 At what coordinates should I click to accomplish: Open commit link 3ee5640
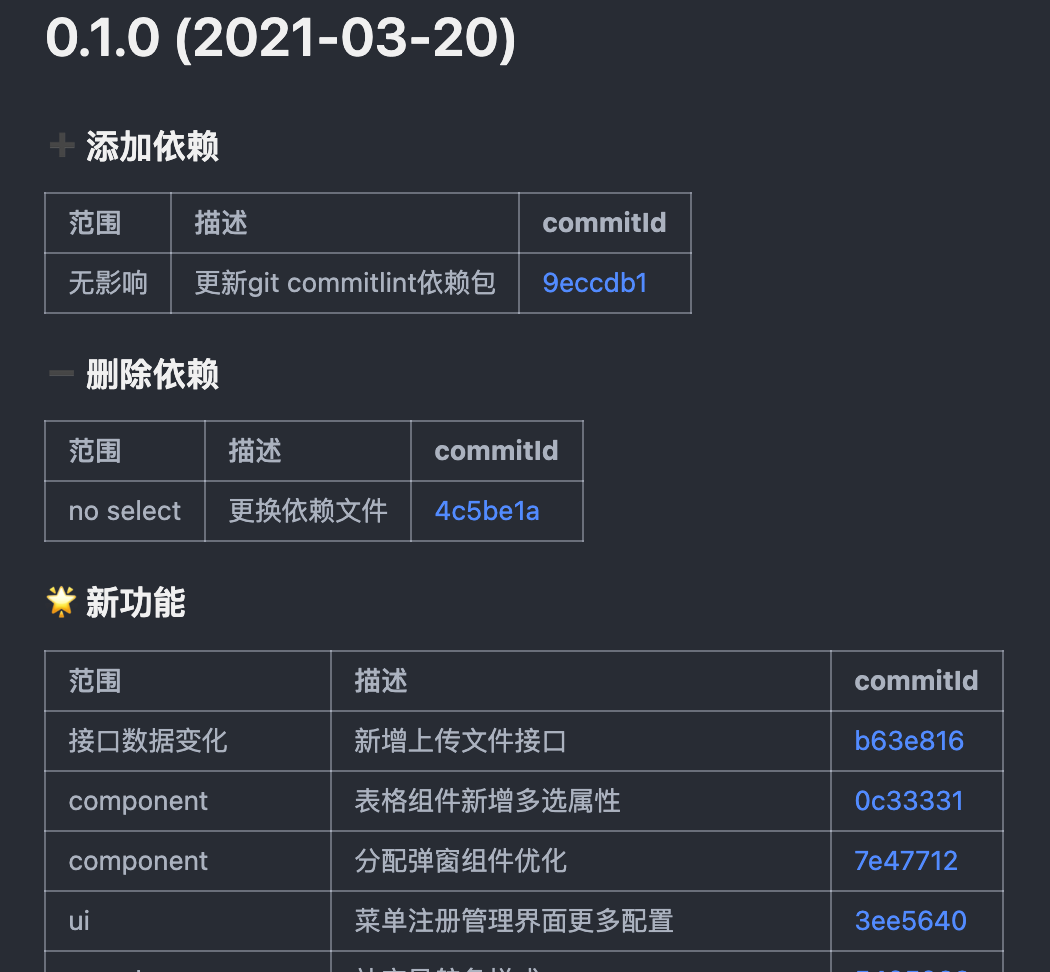[911, 921]
